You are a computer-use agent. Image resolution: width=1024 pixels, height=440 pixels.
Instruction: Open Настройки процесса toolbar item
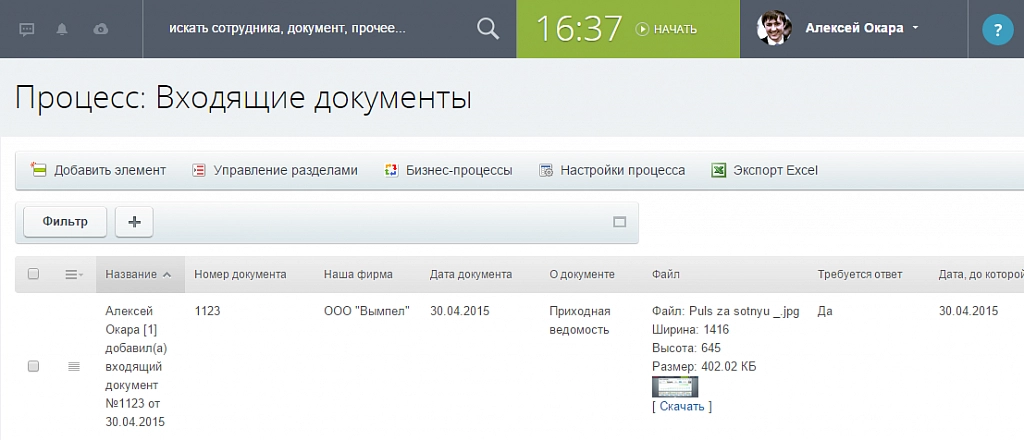(x=612, y=170)
